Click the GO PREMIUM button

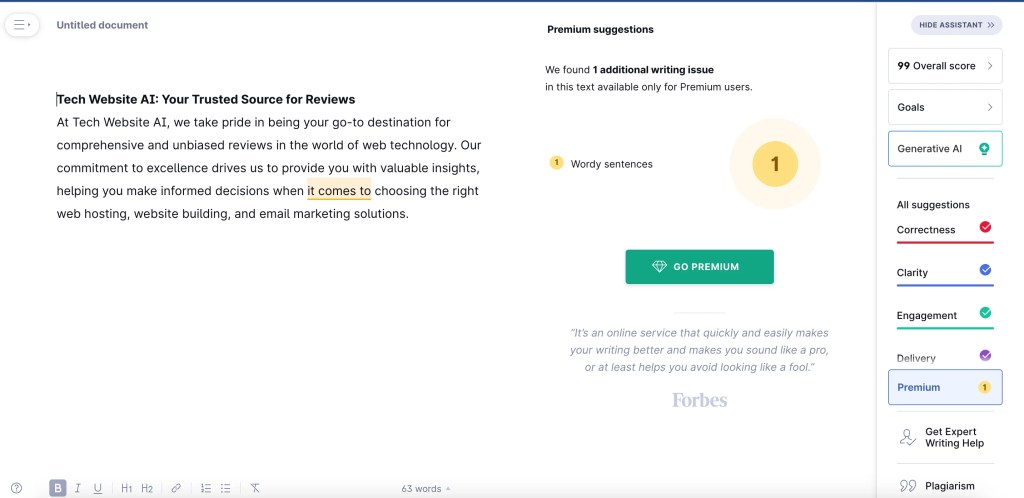tap(699, 267)
